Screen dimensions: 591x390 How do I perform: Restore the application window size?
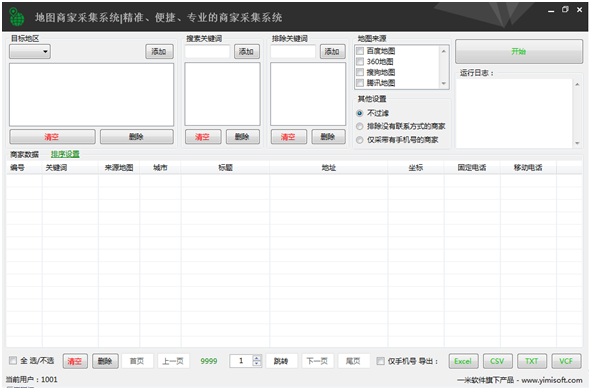click(565, 9)
